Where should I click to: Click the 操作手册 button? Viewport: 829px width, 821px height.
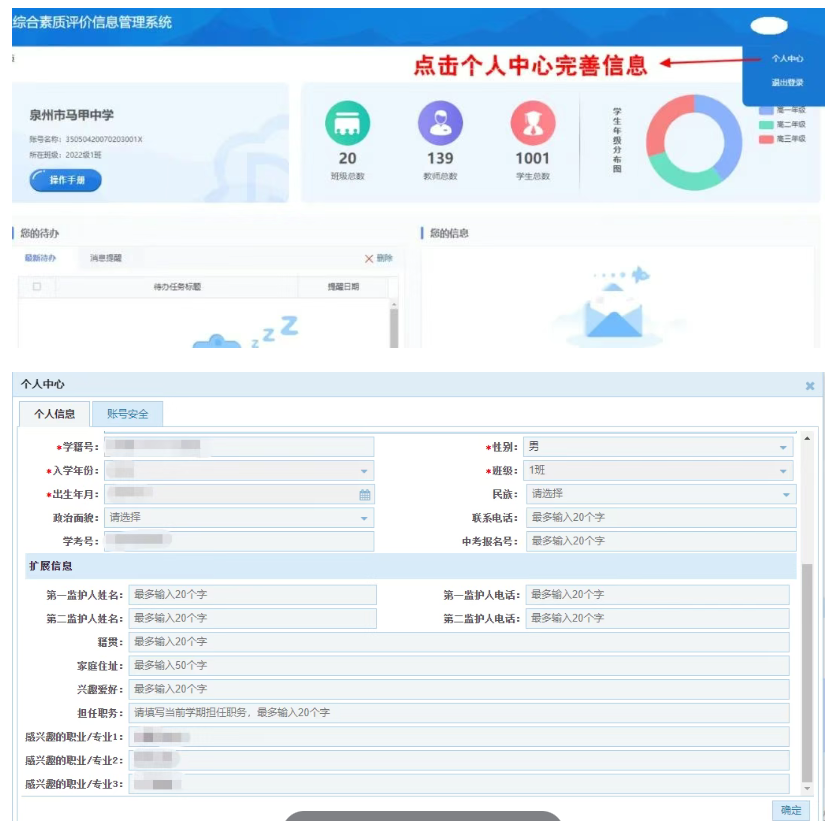point(66,180)
